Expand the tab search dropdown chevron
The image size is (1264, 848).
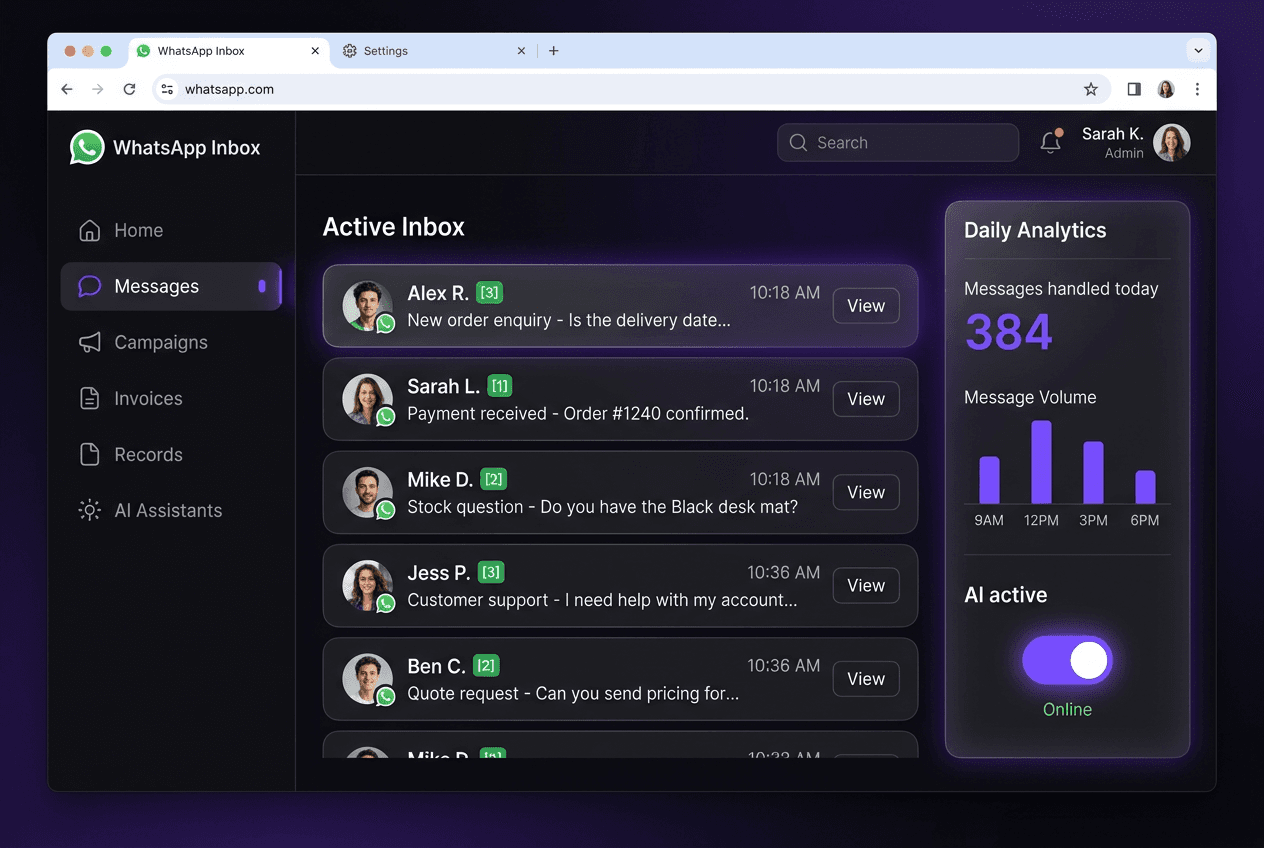tap(1198, 51)
